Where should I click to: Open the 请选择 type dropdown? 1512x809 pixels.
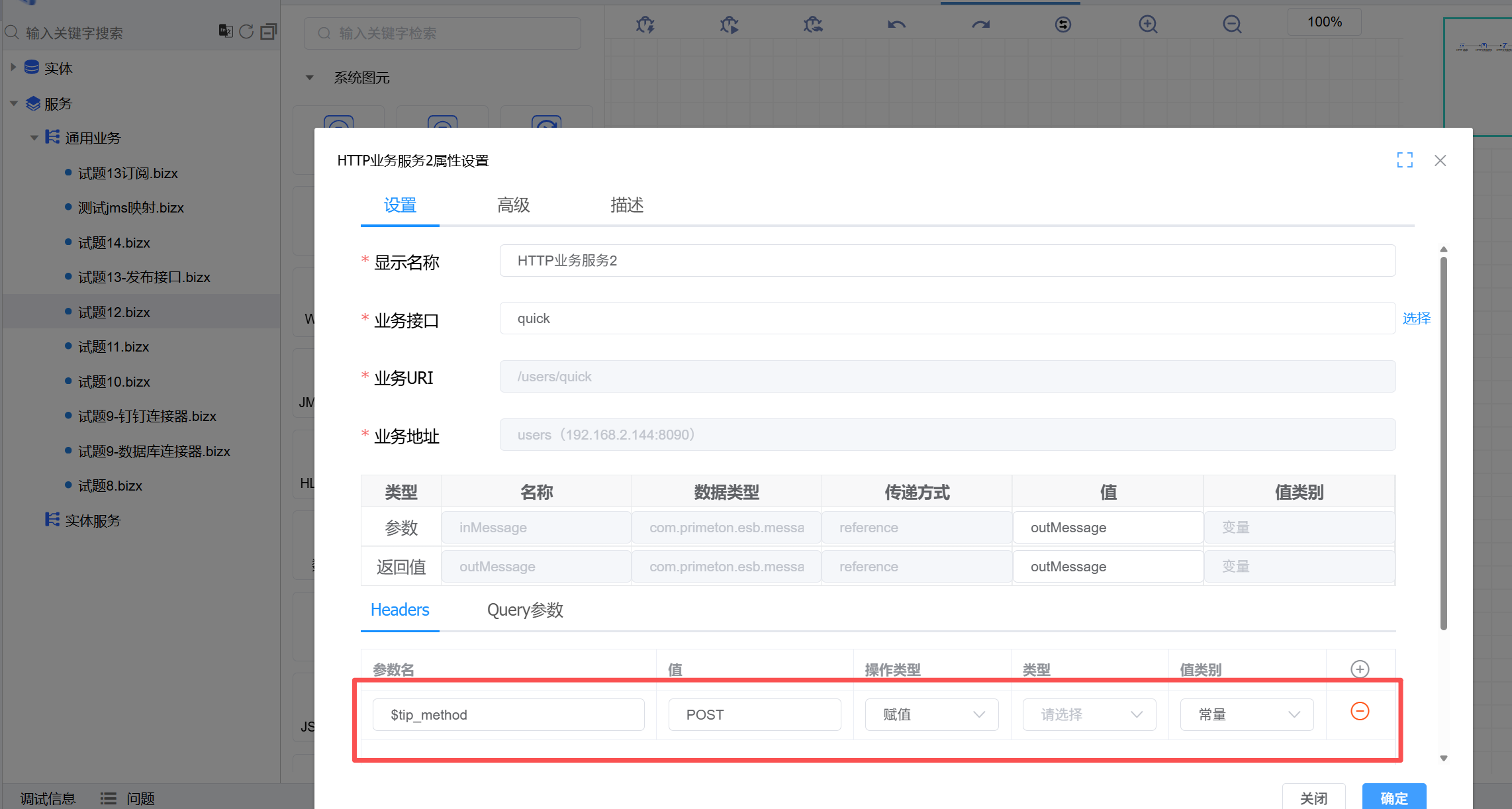click(1089, 714)
